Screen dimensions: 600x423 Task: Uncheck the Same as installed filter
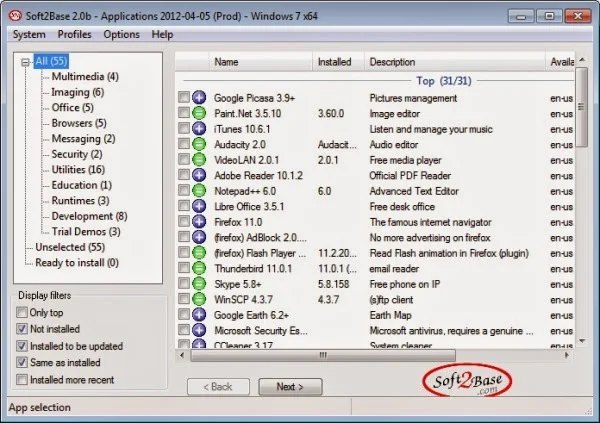click(x=22, y=362)
